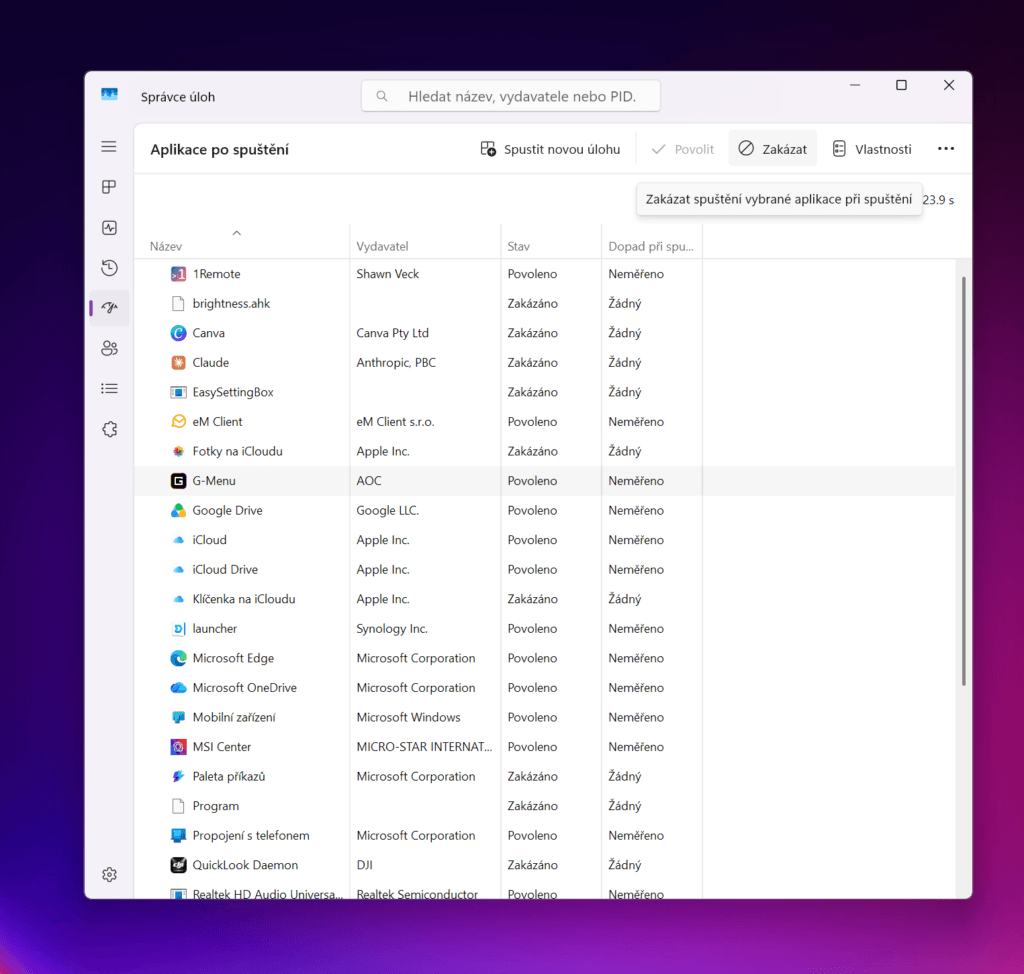Click the Canva app icon

click(x=178, y=333)
